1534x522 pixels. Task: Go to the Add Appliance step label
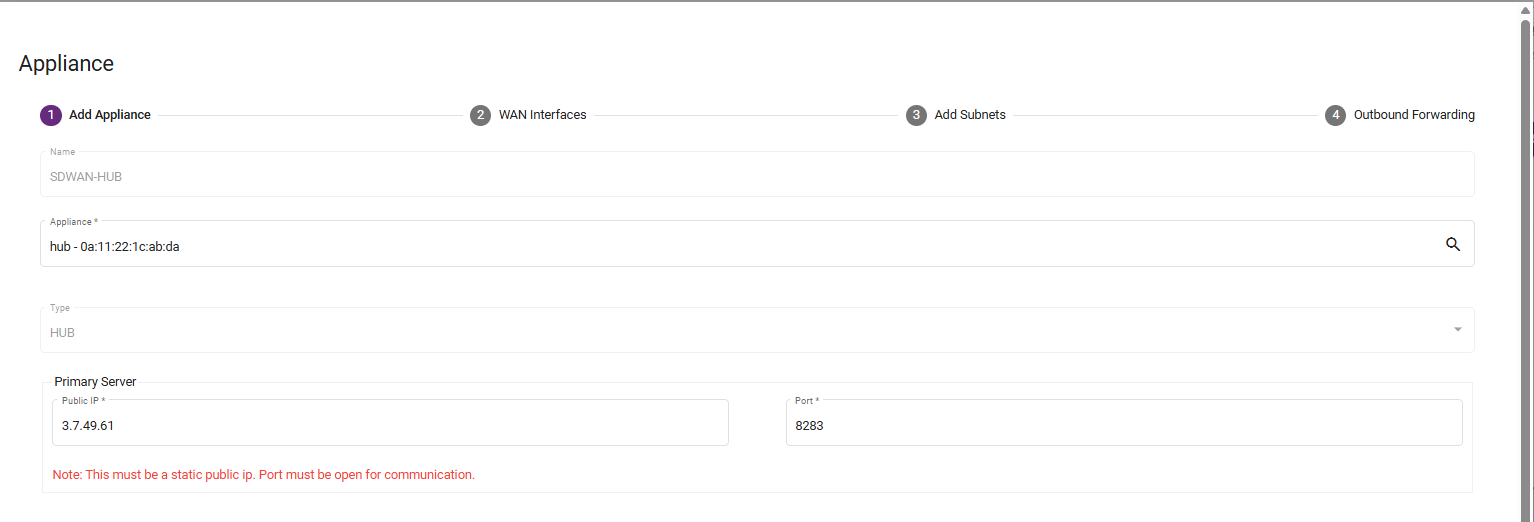[x=110, y=115]
